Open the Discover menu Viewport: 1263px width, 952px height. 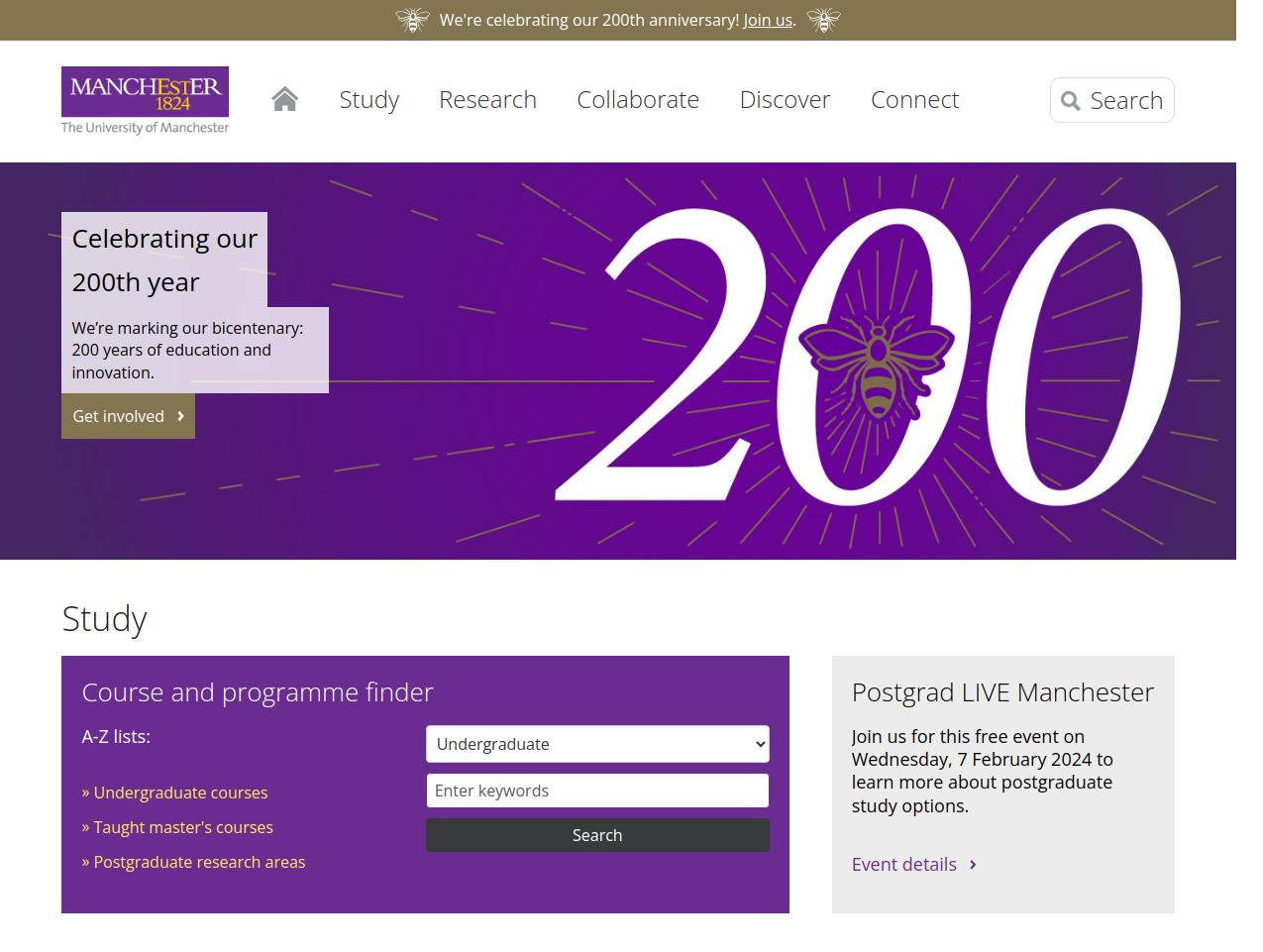coord(785,99)
